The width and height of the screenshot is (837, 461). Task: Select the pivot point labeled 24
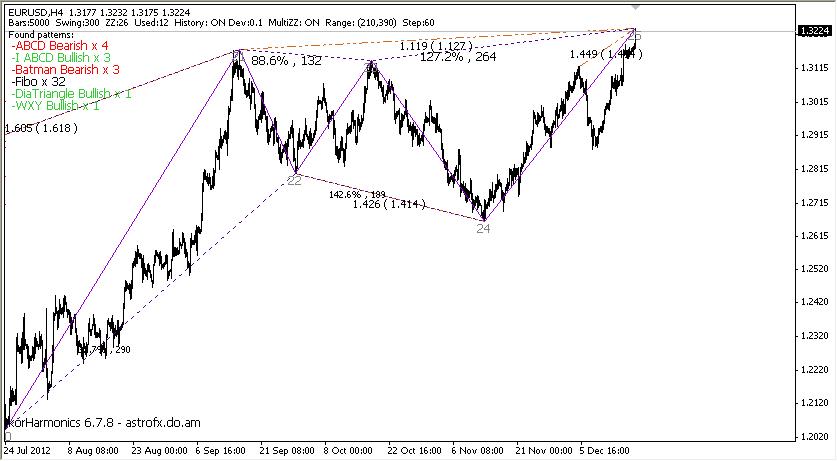tap(483, 229)
